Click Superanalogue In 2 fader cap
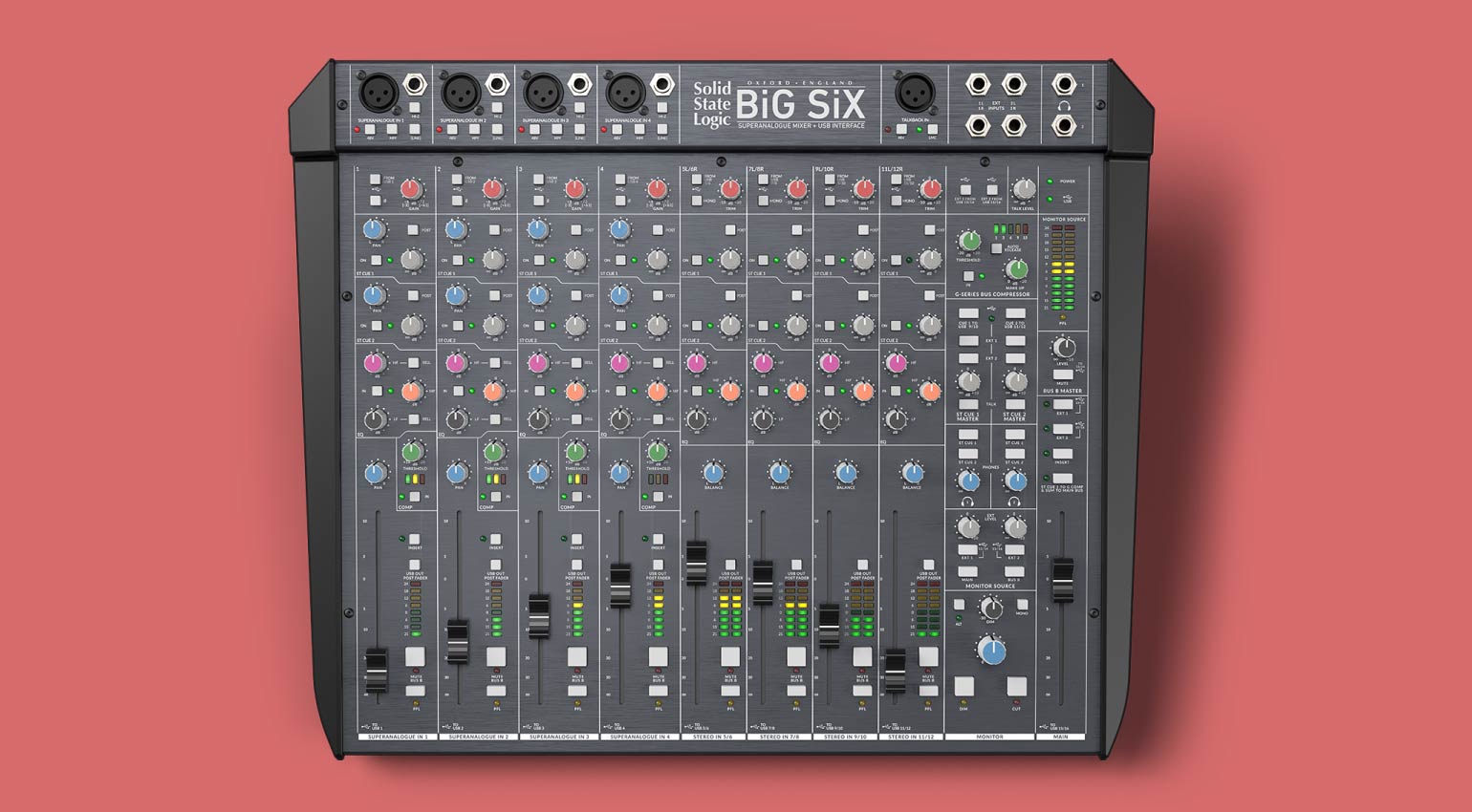The image size is (1472, 812). click(458, 643)
